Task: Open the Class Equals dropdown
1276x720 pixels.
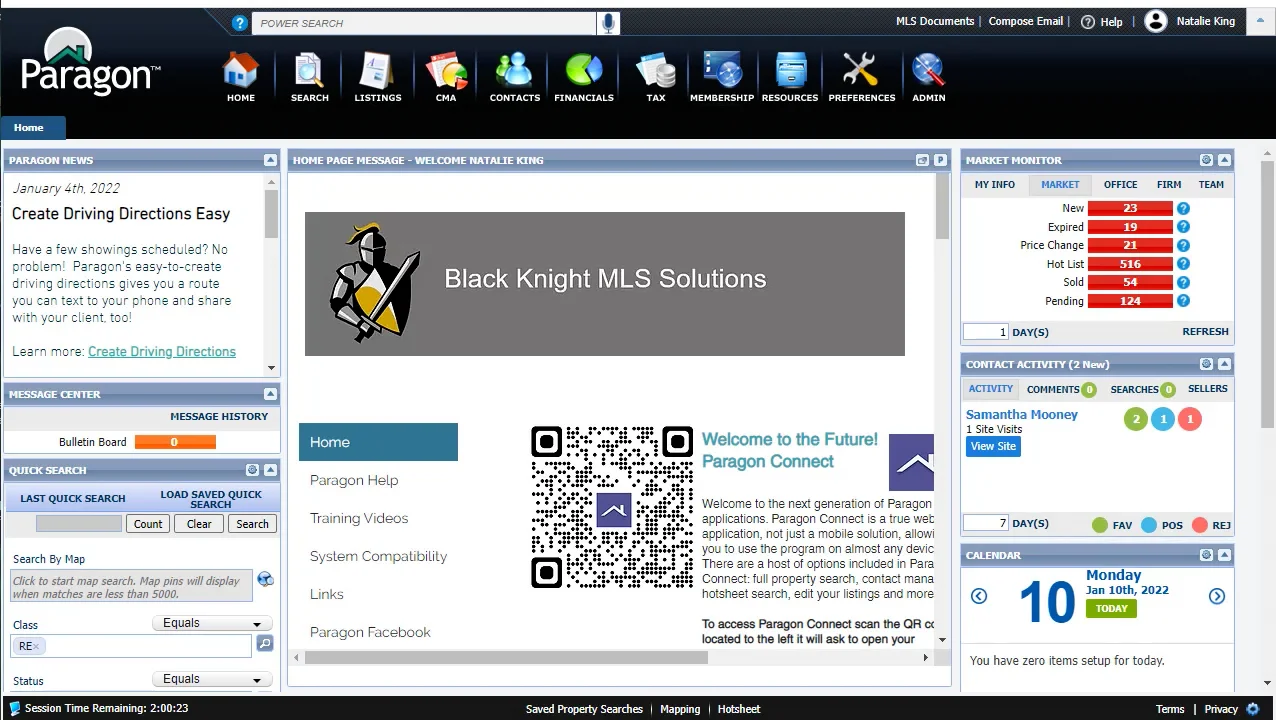Action: click(213, 623)
